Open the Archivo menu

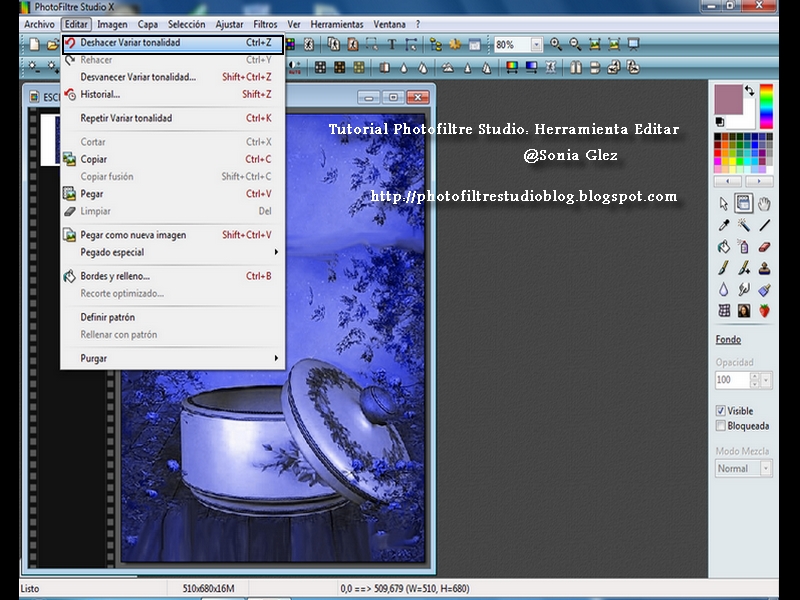pos(39,24)
